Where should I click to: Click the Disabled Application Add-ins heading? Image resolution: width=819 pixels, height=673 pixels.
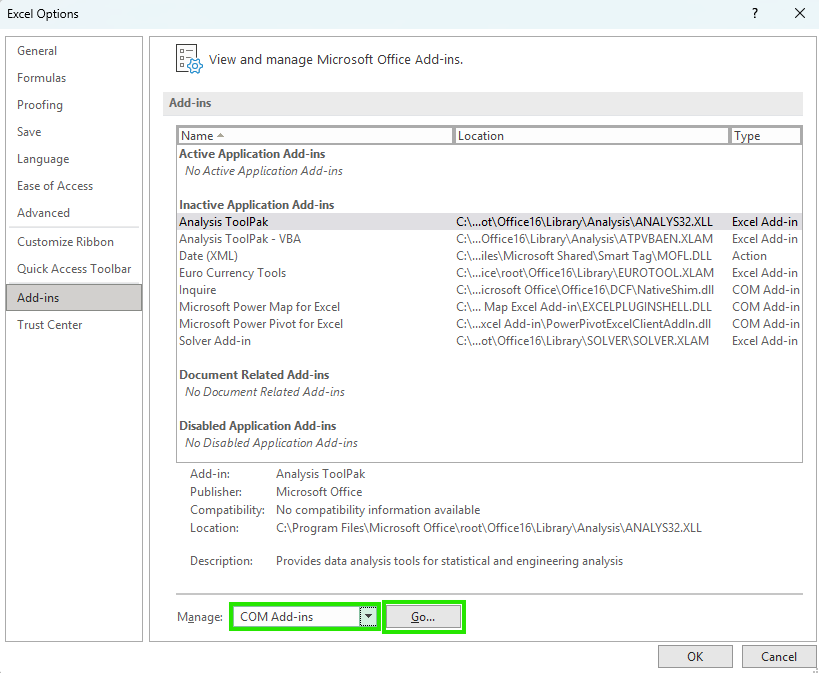258,426
